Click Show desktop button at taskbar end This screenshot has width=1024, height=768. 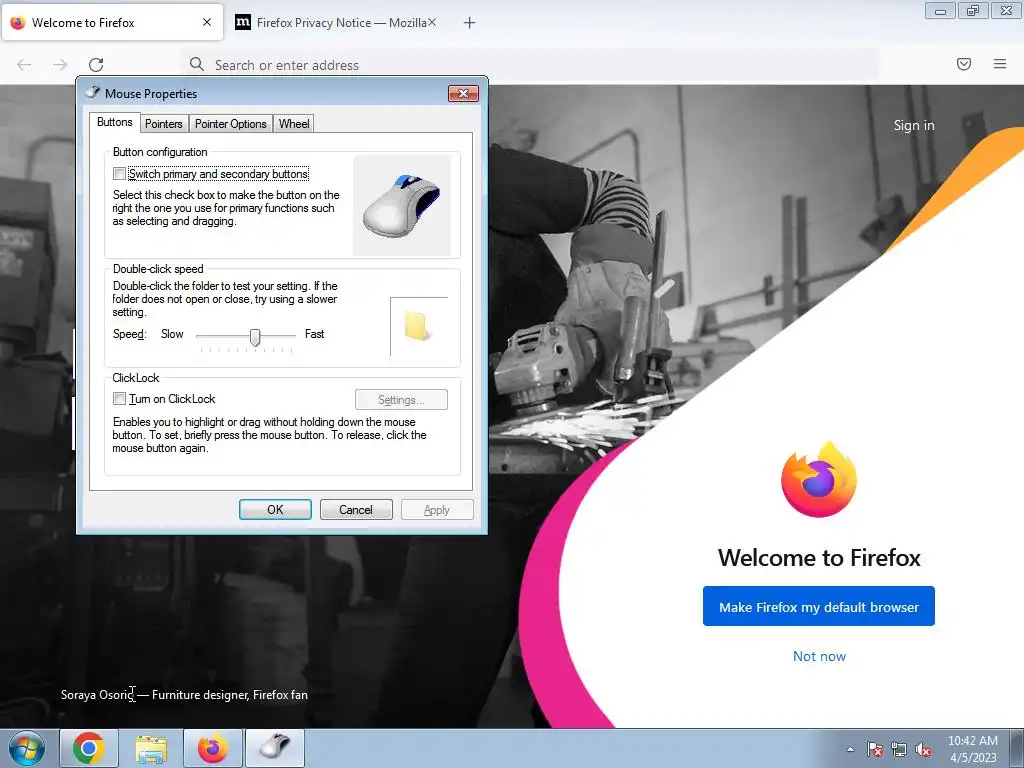tap(1017, 748)
